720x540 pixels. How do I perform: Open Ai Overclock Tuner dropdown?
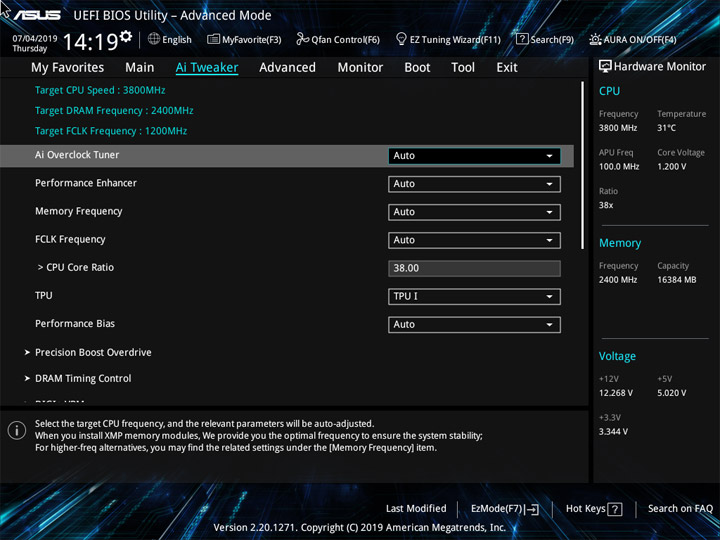point(474,156)
